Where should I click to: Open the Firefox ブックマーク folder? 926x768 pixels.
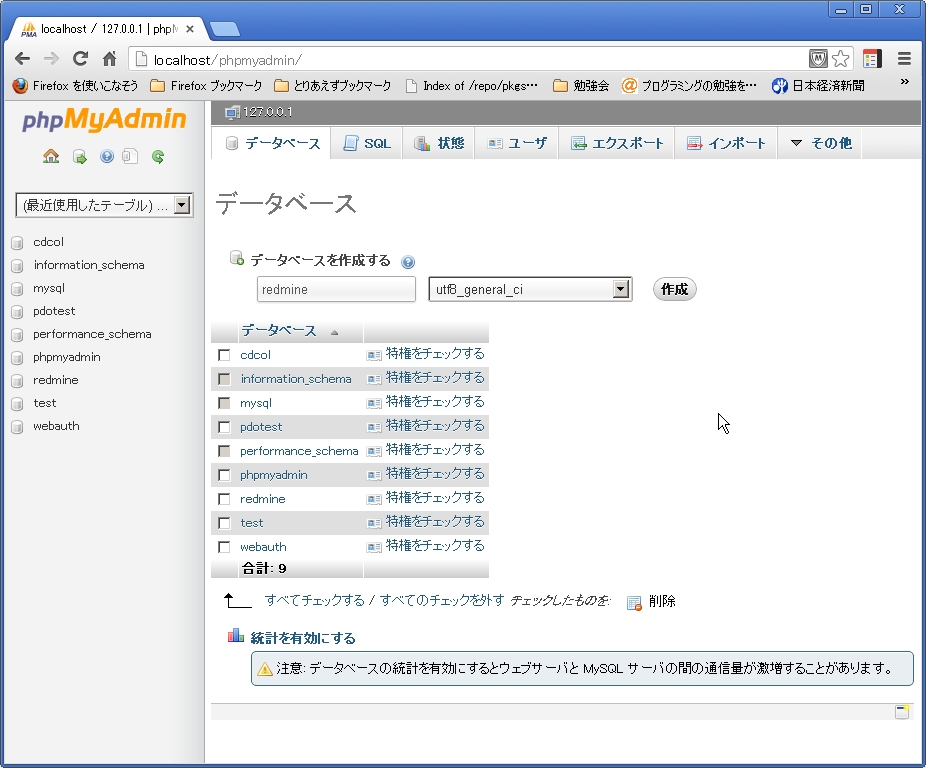206,86
